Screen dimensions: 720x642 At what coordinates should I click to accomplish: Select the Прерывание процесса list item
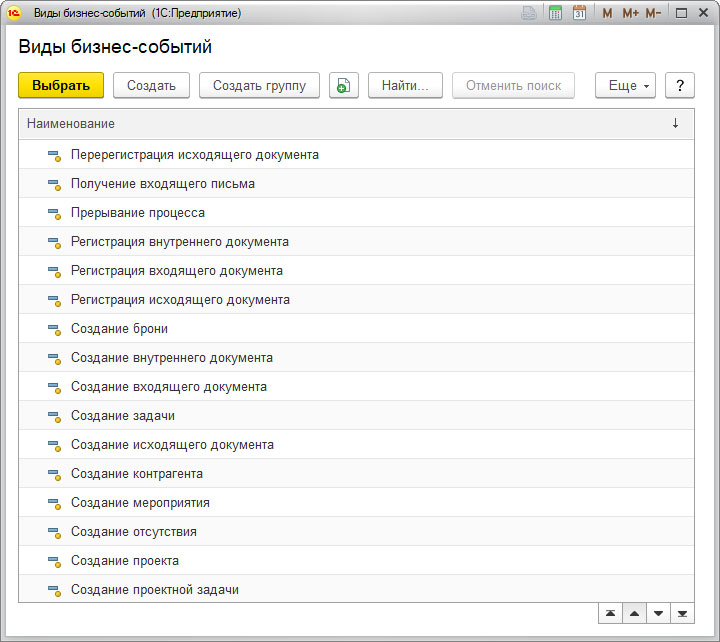[x=138, y=213]
